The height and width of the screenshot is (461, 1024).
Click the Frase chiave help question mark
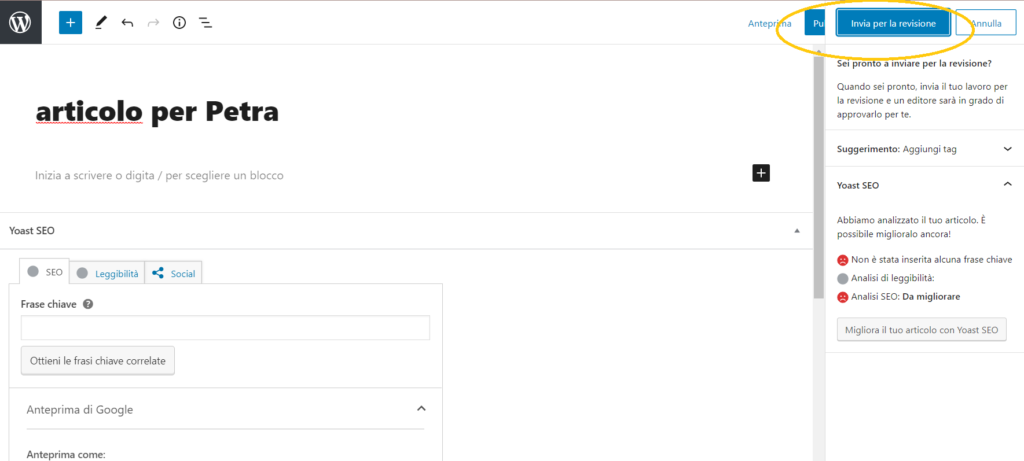point(88,304)
